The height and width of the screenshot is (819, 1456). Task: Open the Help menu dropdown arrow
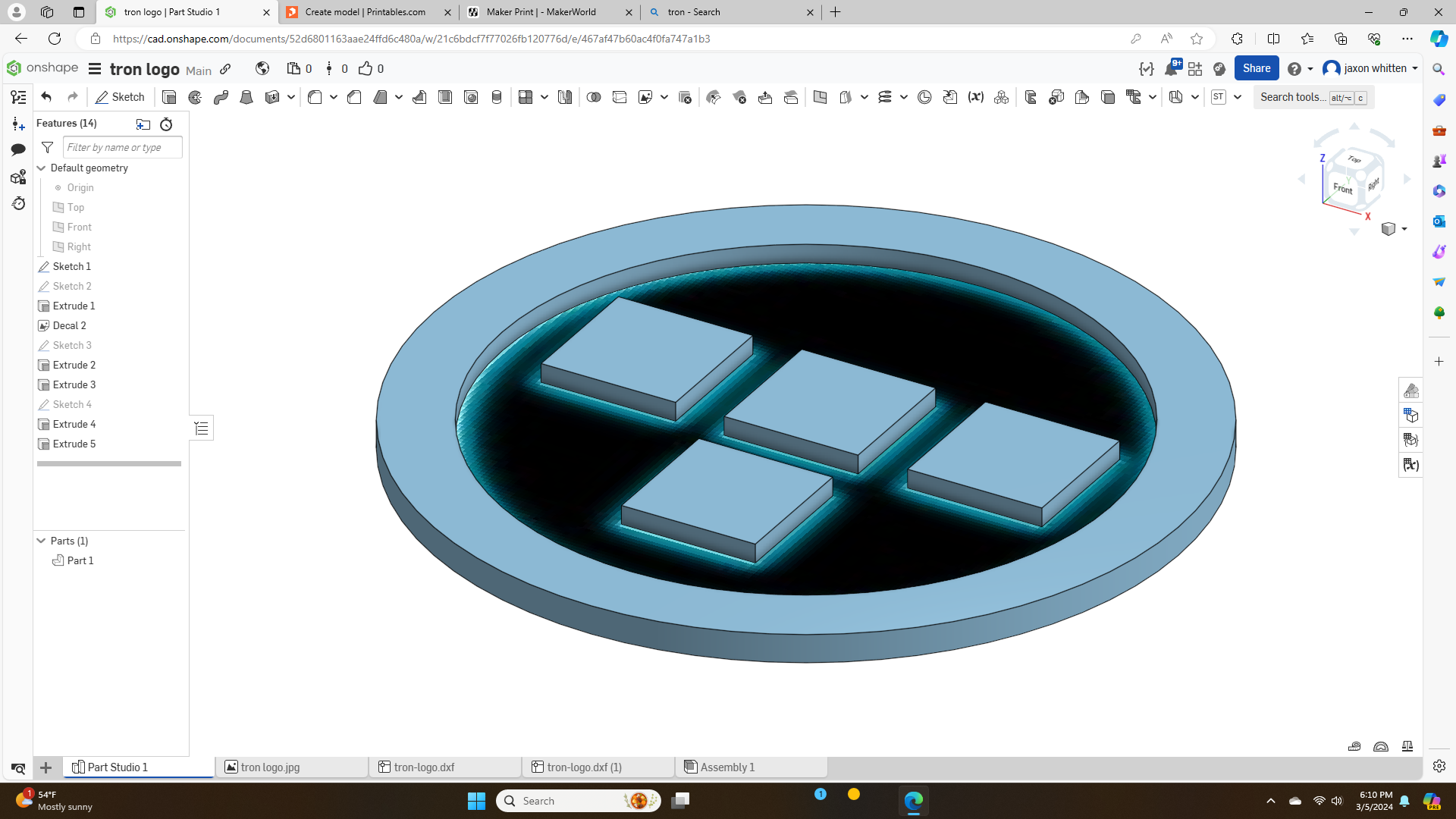(x=1310, y=69)
